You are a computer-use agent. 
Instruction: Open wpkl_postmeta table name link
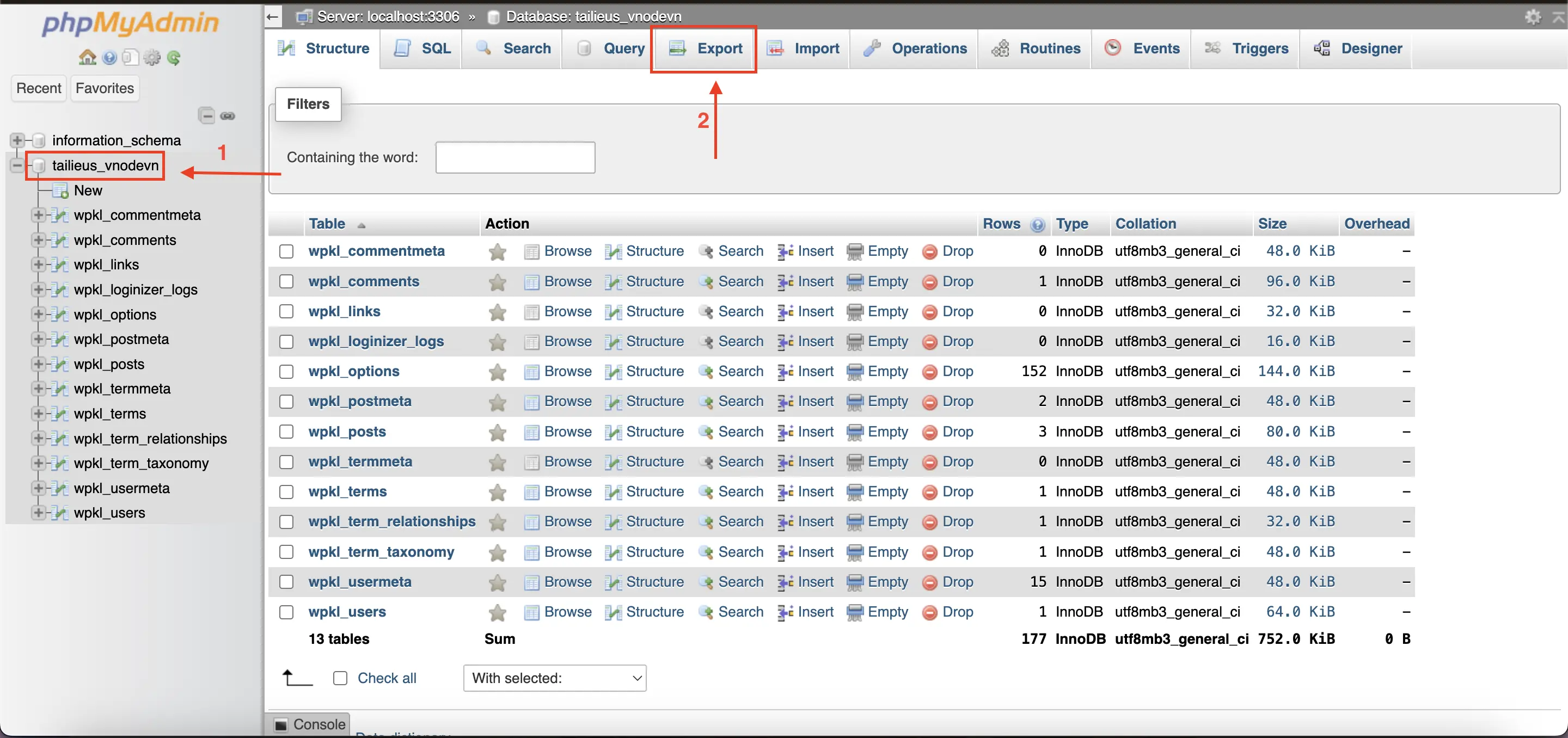(360, 402)
